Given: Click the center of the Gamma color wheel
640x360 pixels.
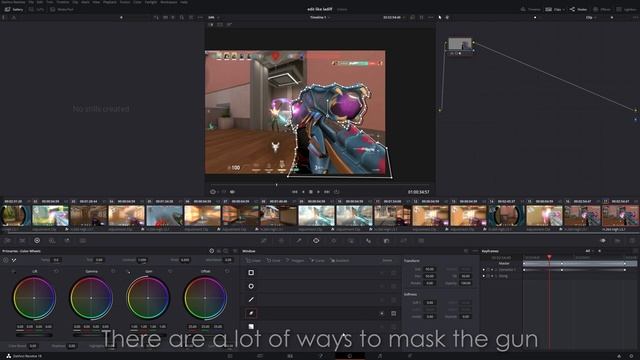Looking at the screenshot, I should (91, 298).
